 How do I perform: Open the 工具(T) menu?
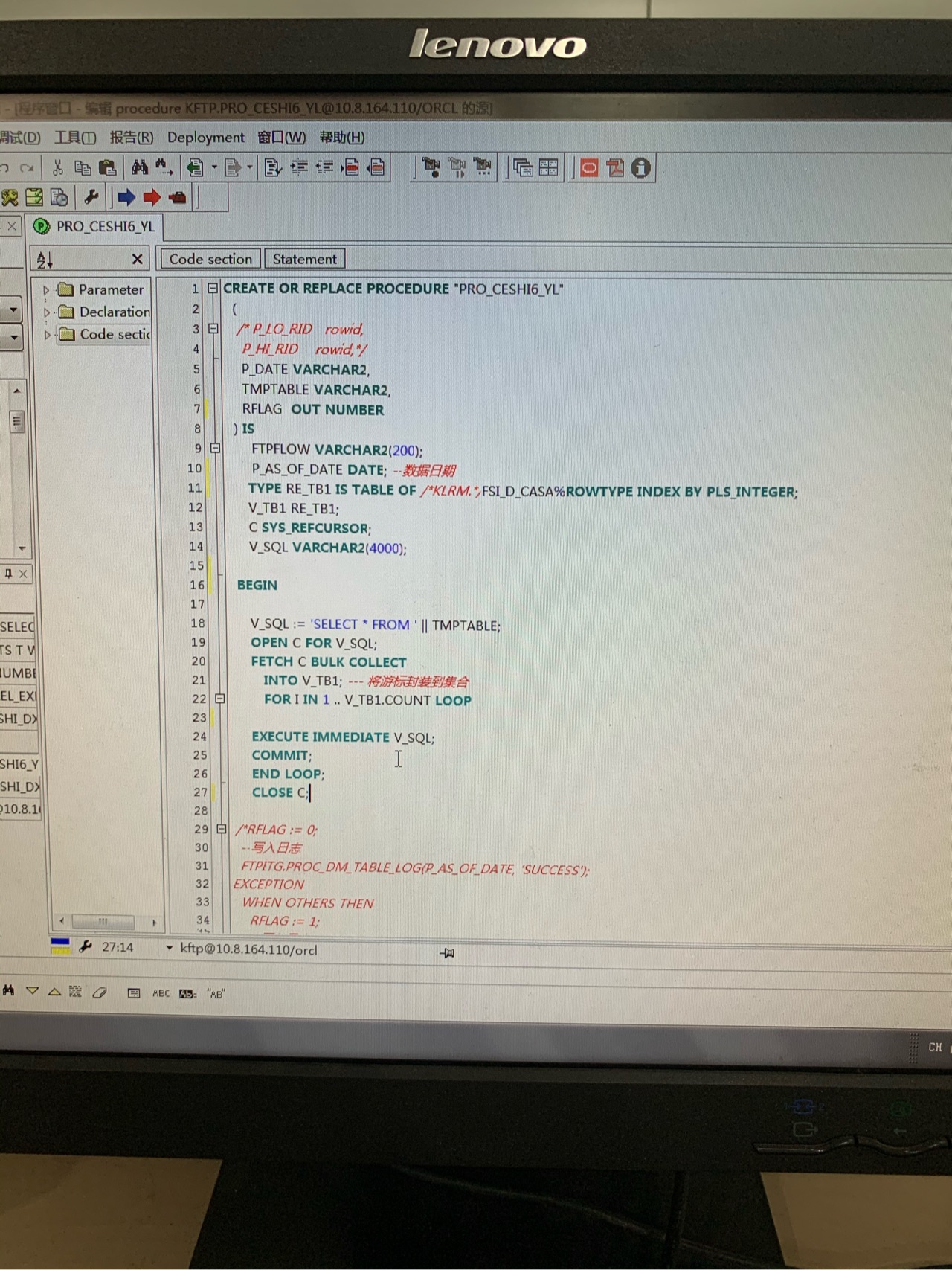(75, 138)
